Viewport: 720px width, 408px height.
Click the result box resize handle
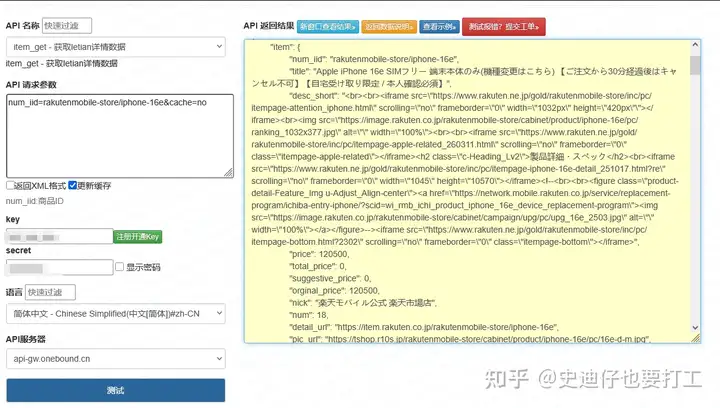click(696, 338)
